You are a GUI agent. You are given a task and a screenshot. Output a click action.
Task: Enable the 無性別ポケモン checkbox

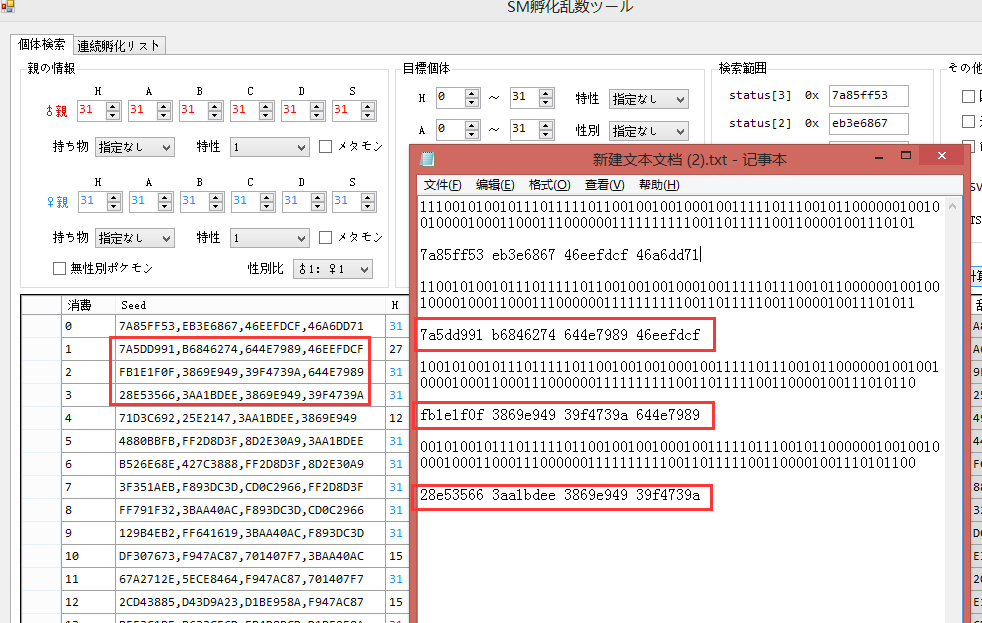60,268
